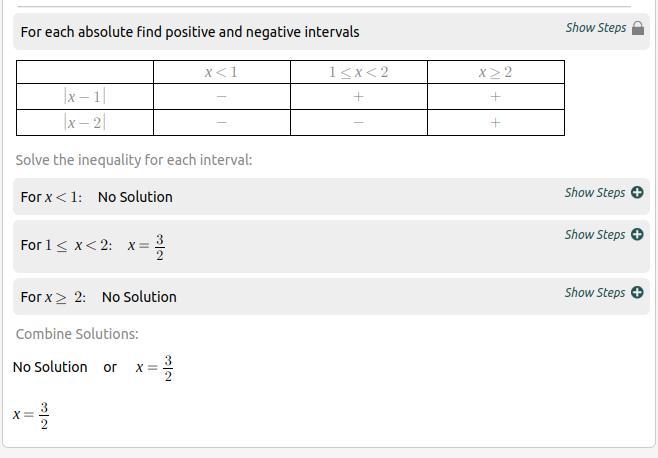Click the plus sign cell for |x−2| row
This screenshot has height=458, width=658.
495,123
